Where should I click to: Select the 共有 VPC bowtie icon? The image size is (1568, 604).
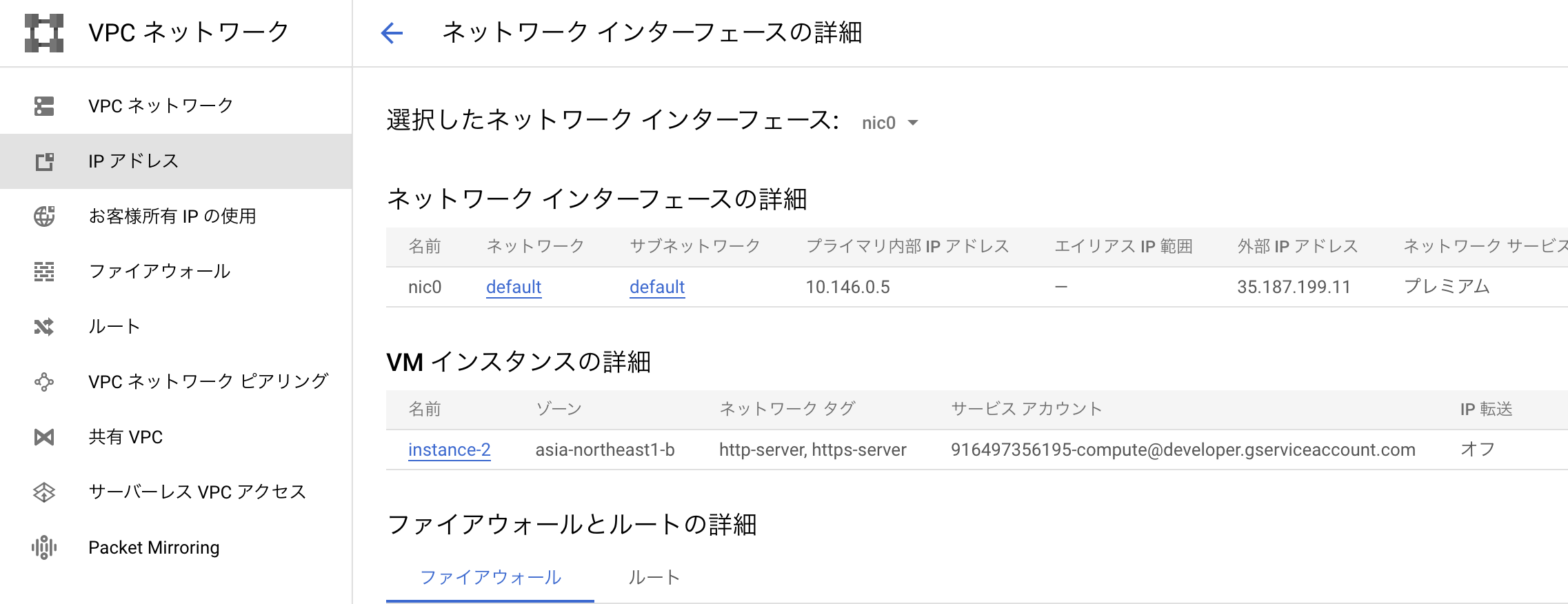tap(43, 436)
